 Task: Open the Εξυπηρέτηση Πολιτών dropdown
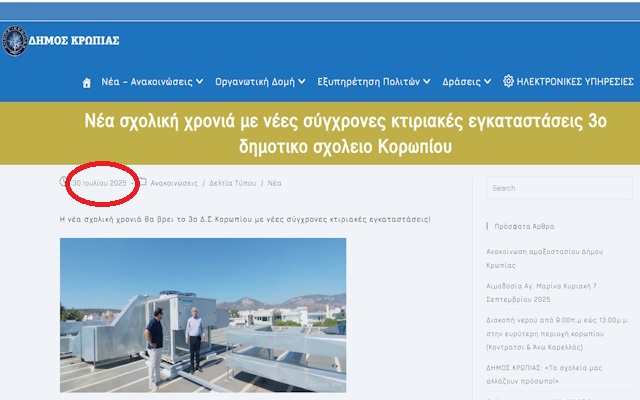tap(373, 81)
